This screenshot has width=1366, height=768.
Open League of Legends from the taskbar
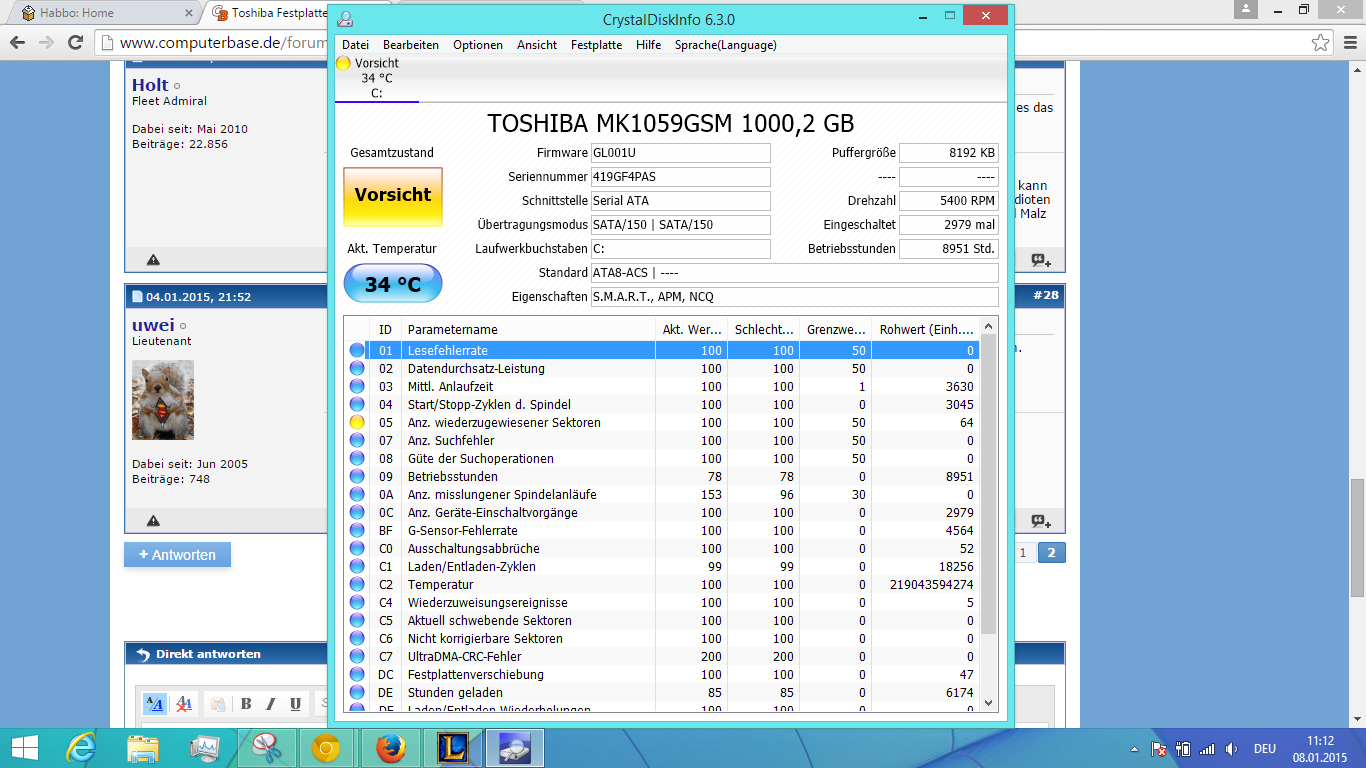click(x=452, y=748)
